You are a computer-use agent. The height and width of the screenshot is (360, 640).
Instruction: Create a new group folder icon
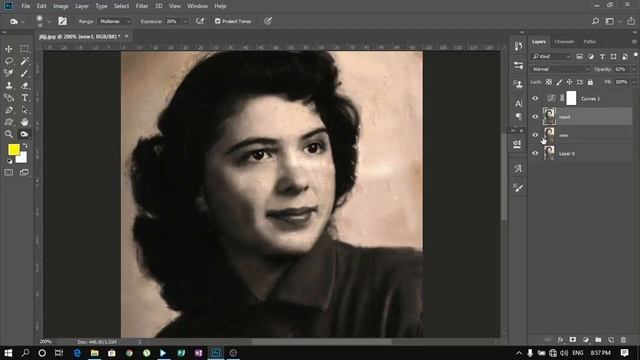coord(598,340)
